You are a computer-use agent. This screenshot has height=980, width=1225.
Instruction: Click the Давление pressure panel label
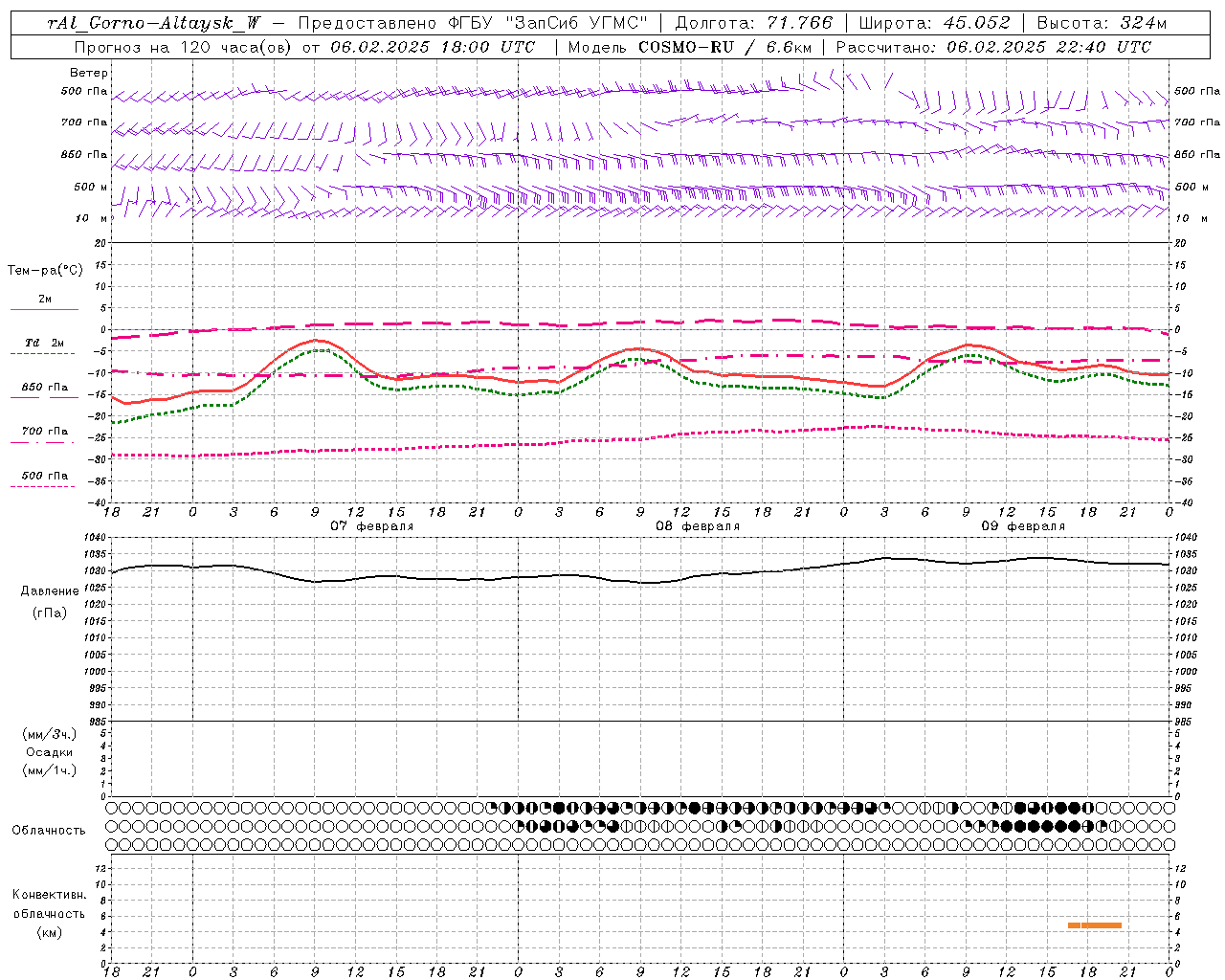click(50, 591)
